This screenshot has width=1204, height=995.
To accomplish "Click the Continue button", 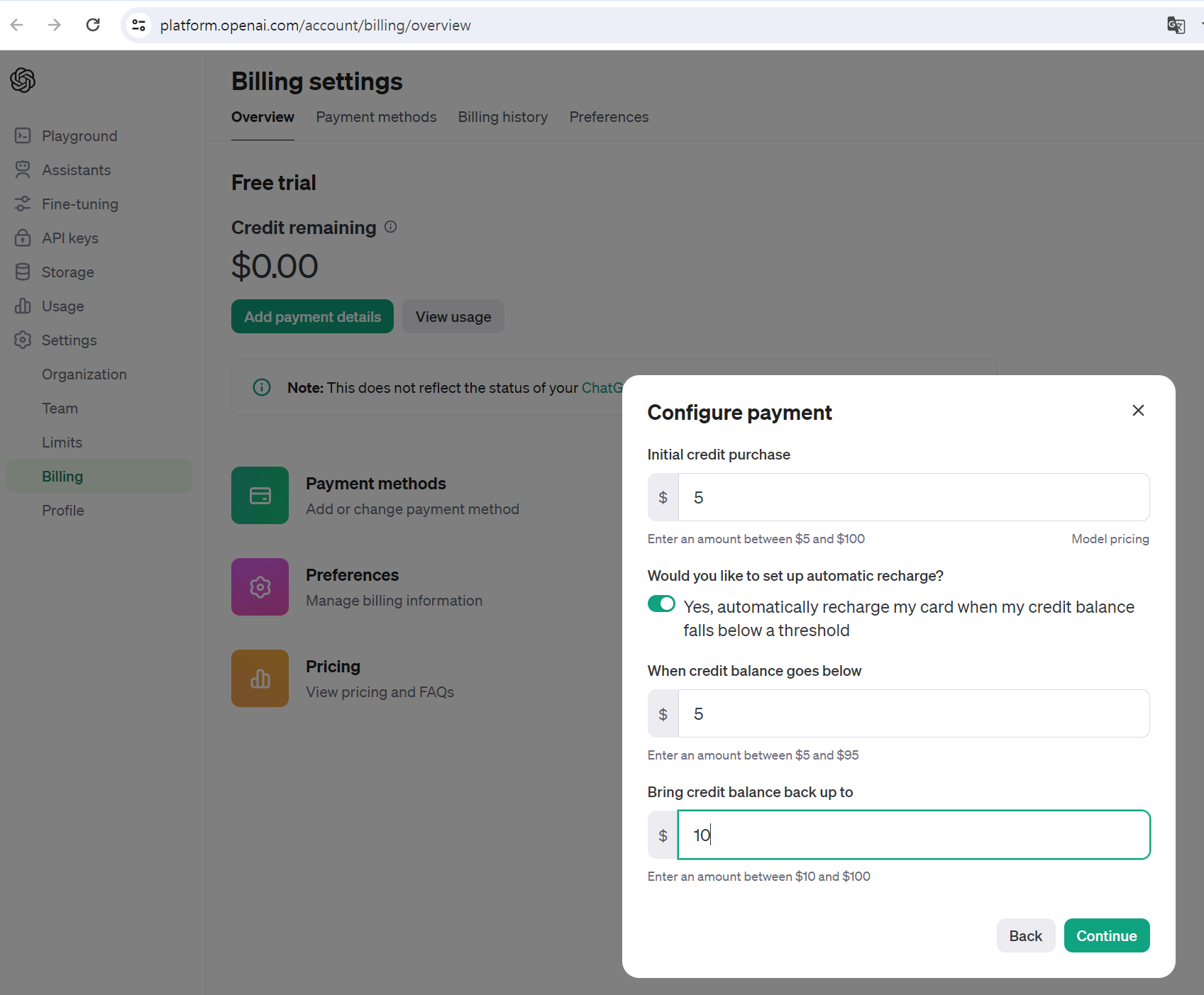I will 1107,935.
